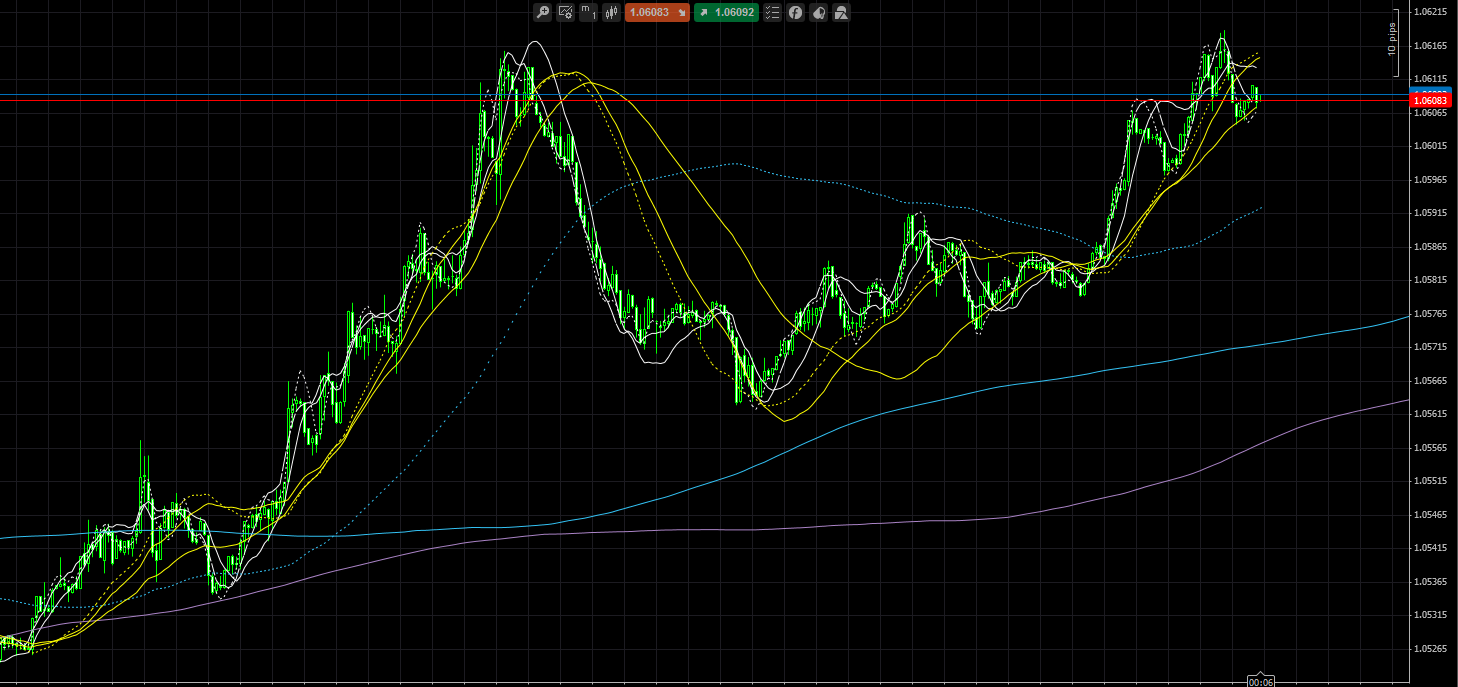The image size is (1458, 687).
Task: Click the 1.06215 label on price axis
Action: pos(1433,12)
